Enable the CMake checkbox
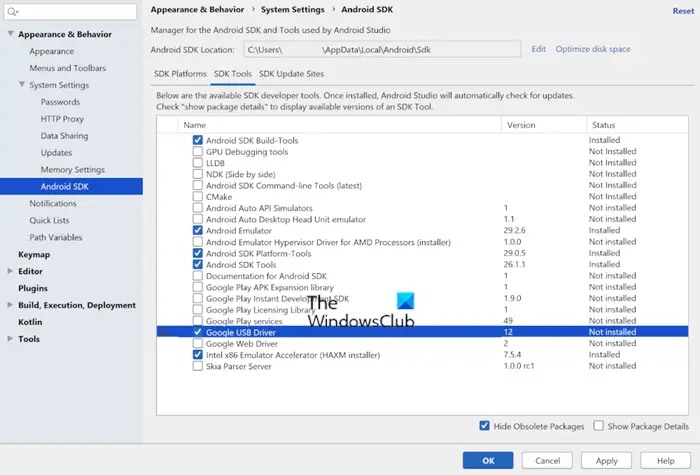The image size is (700, 475). [198, 196]
